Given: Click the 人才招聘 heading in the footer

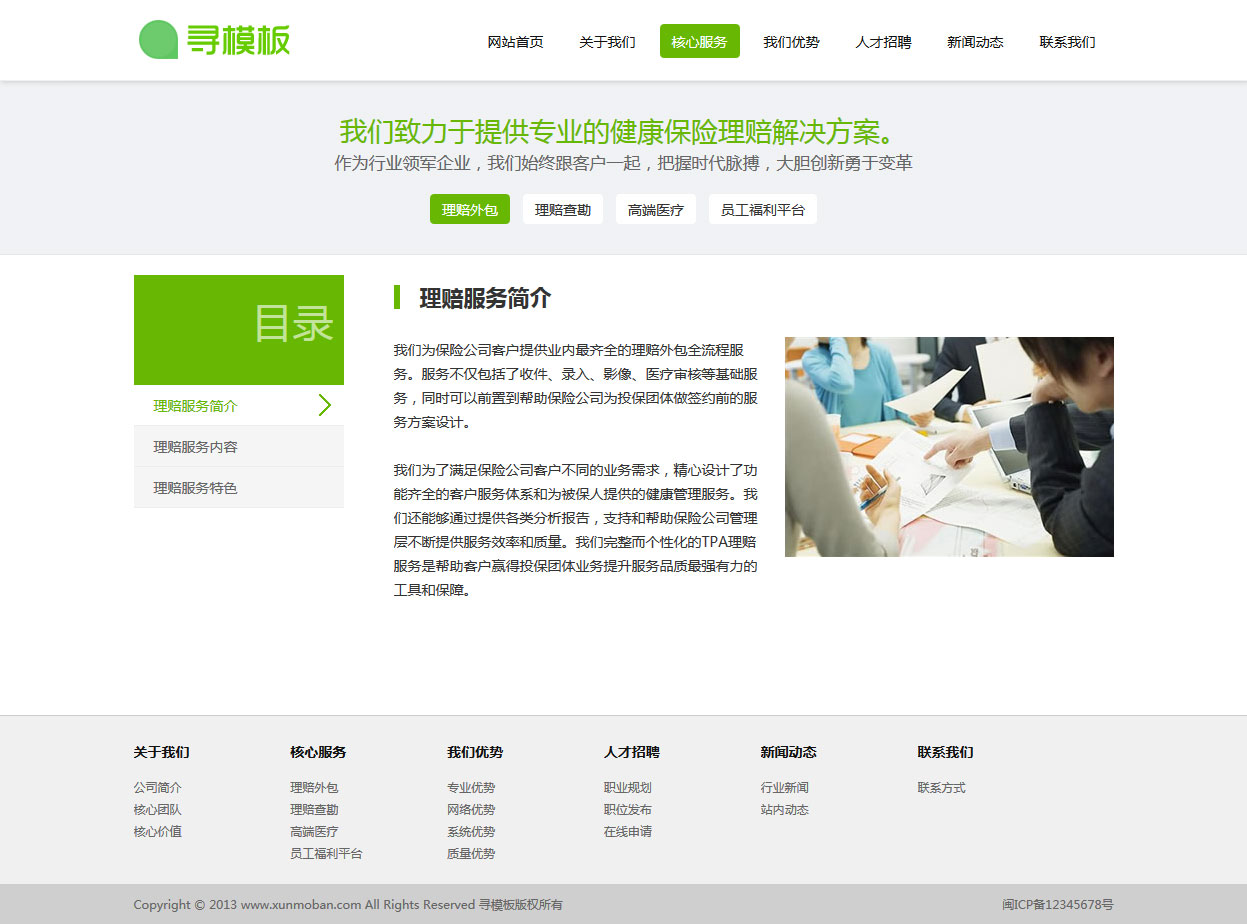Looking at the screenshot, I should [632, 752].
